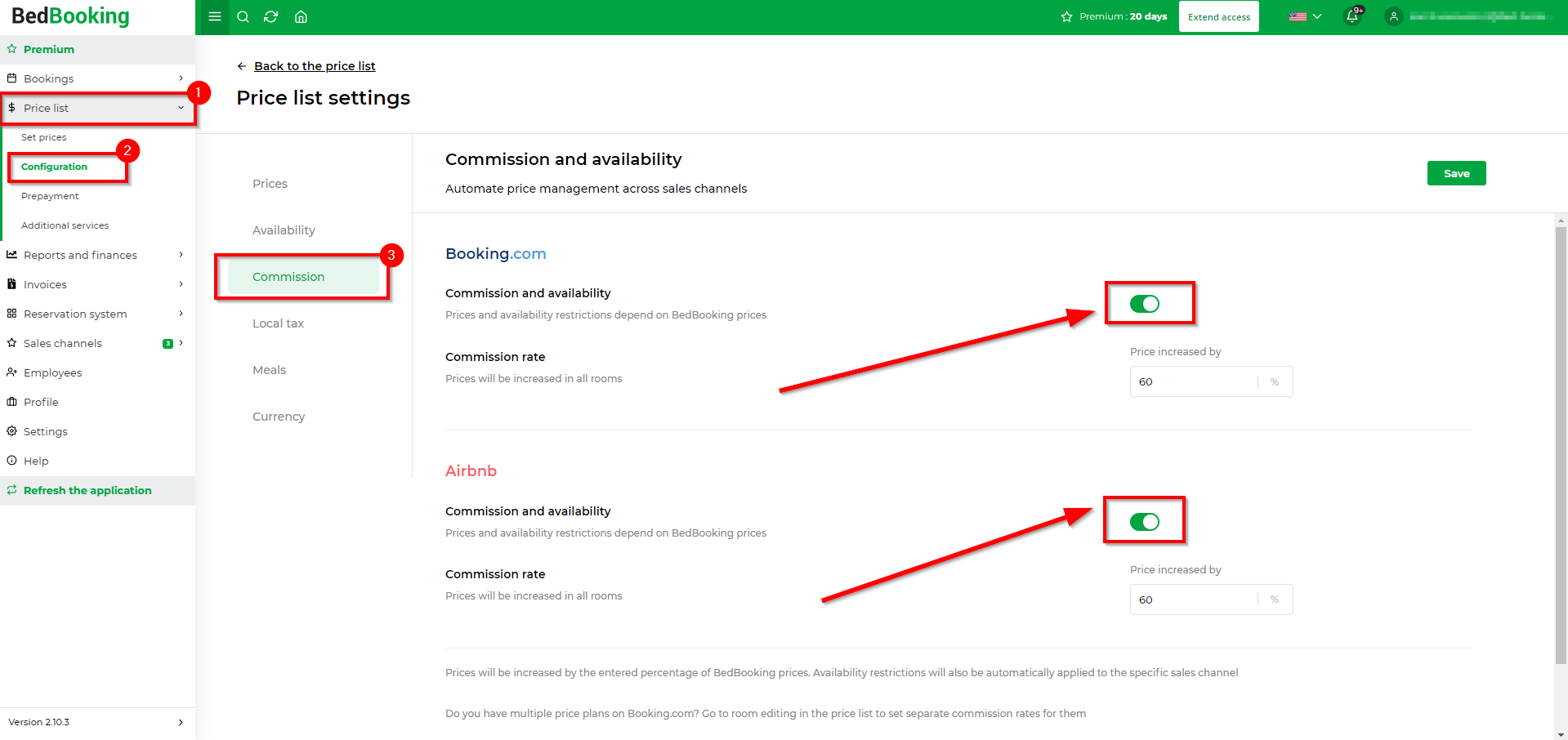Open the language dropdown arrow
1568x740 pixels.
pos(1316,16)
